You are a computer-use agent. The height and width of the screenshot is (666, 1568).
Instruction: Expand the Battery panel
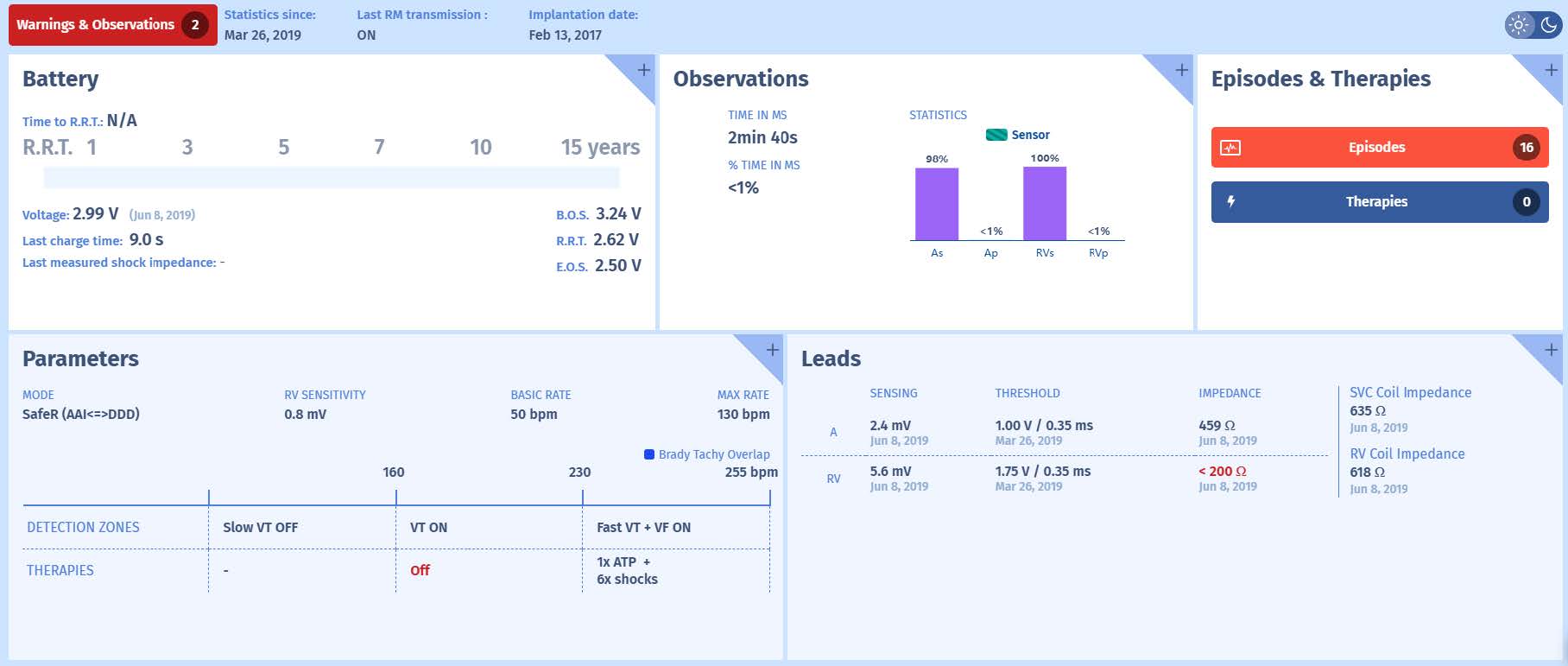click(643, 70)
